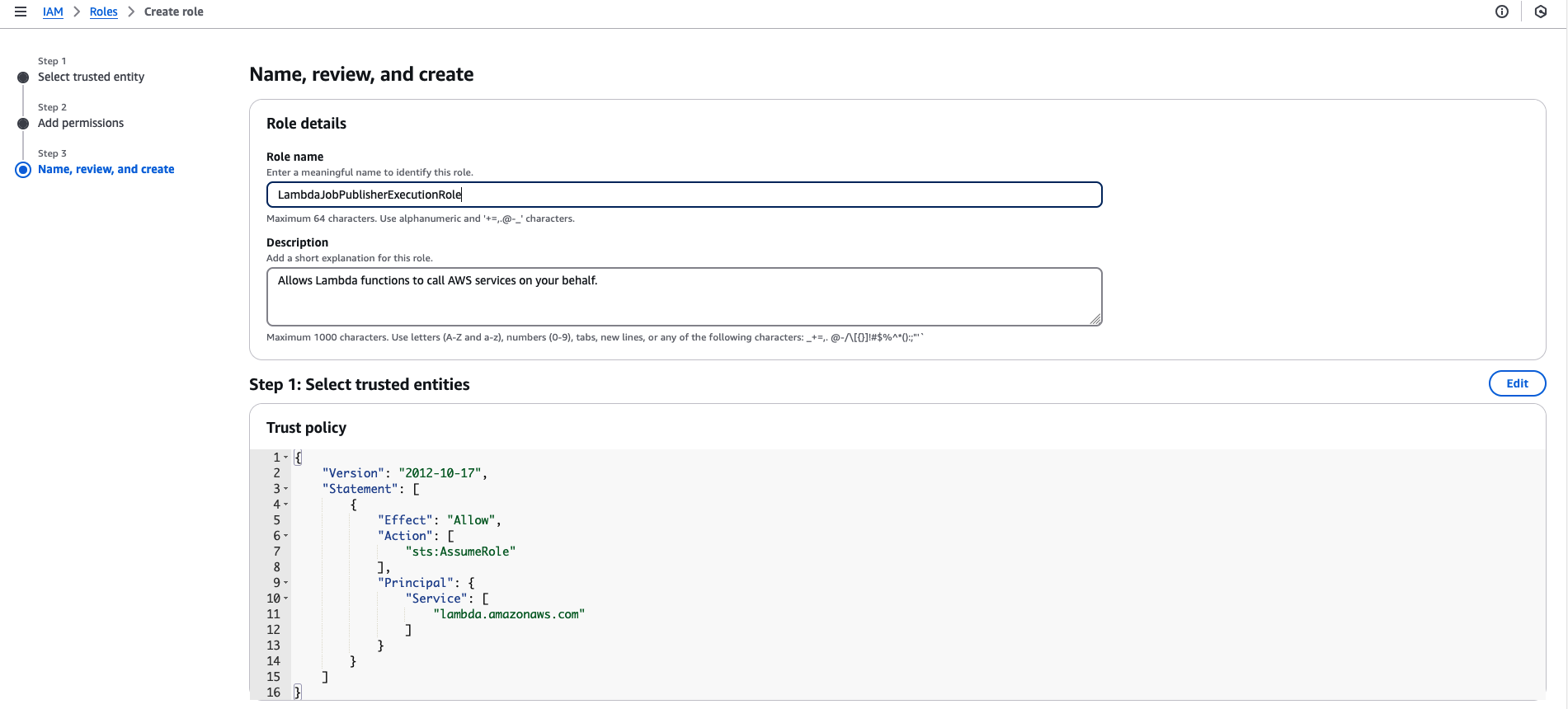Click the breadcrumb chevron after IAM
The height and width of the screenshot is (709, 1568).
(77, 12)
